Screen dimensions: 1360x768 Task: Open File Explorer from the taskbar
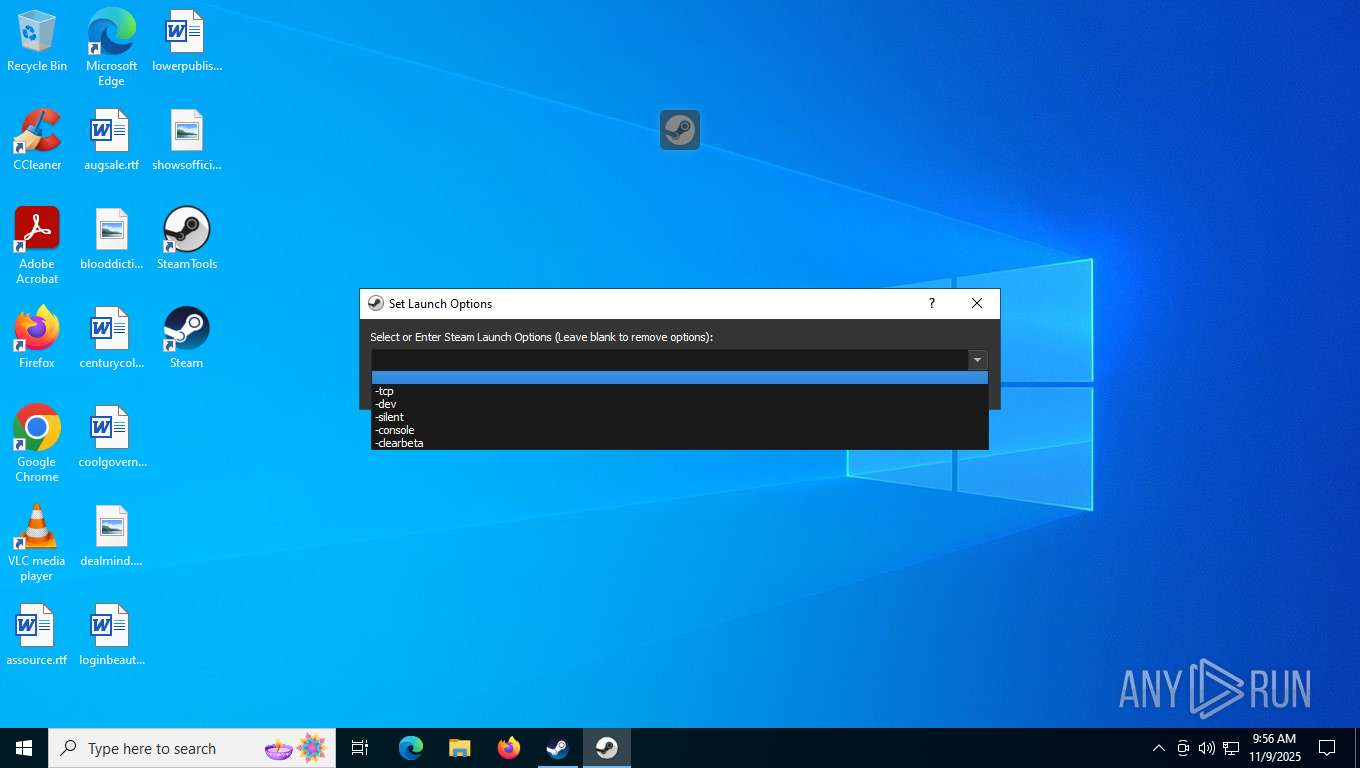(x=460, y=748)
